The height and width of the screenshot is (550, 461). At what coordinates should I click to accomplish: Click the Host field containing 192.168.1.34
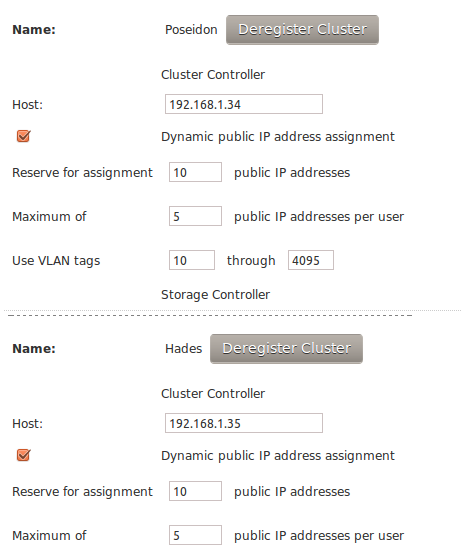tap(244, 104)
